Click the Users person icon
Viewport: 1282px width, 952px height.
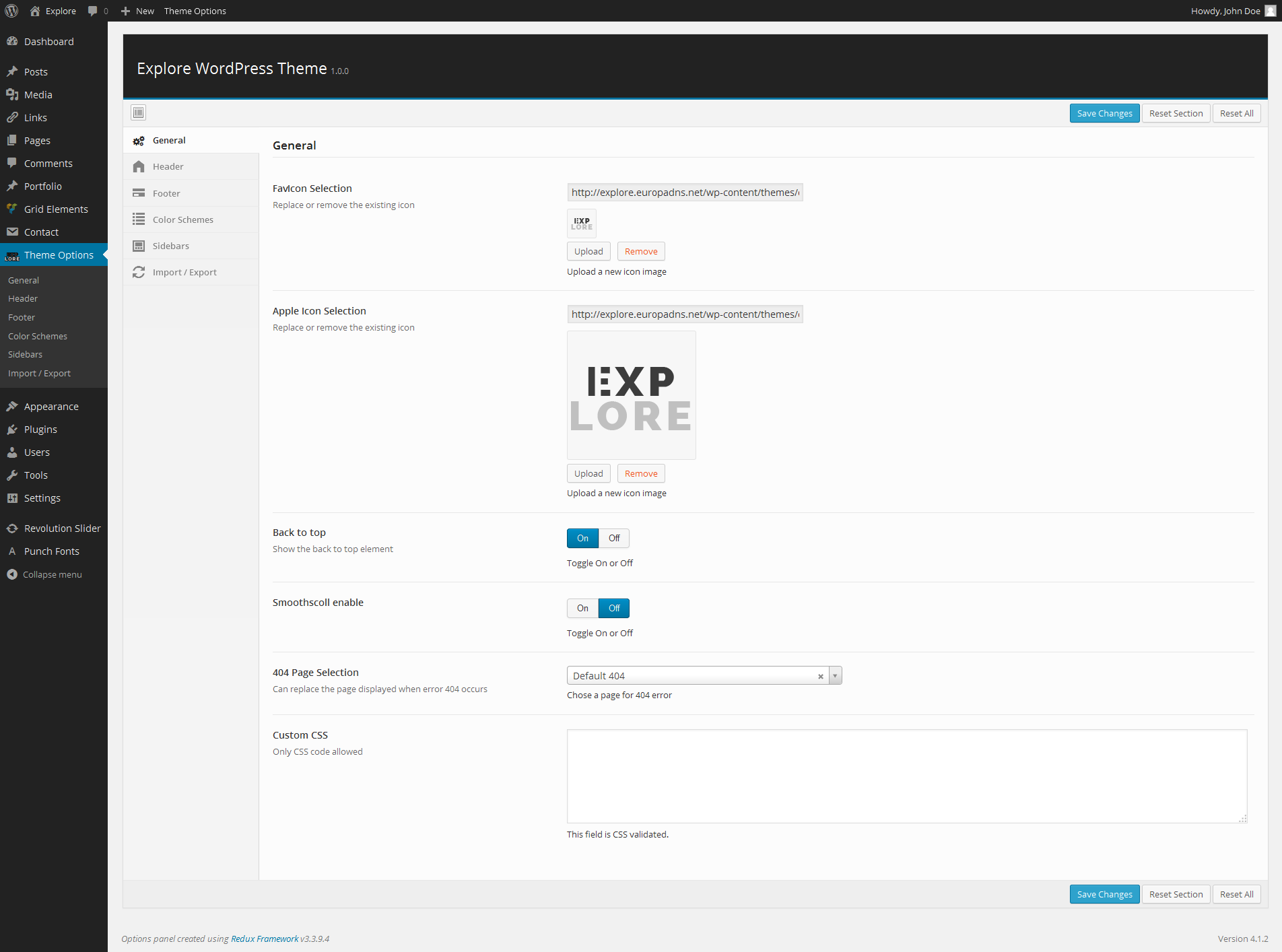tap(12, 452)
